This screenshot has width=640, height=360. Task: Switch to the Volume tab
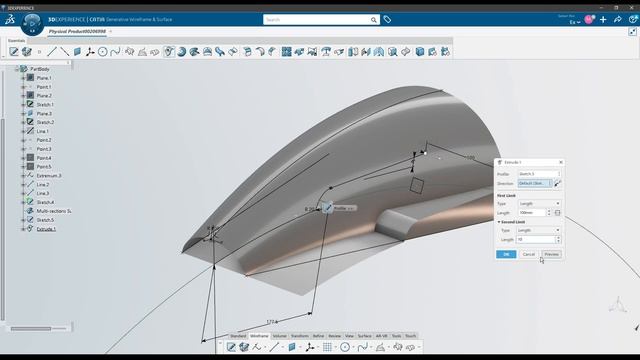tap(280, 336)
